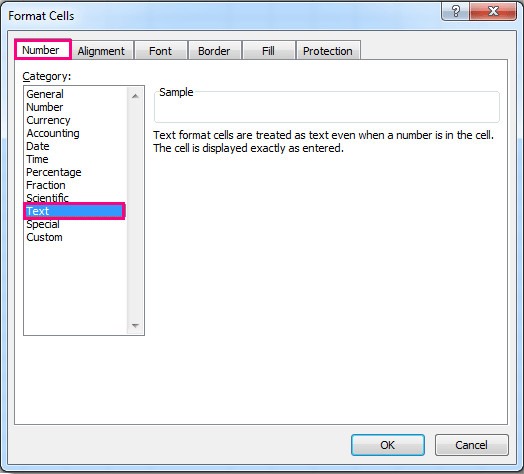Select the Fill tab
The image size is (524, 474).
pos(268,51)
